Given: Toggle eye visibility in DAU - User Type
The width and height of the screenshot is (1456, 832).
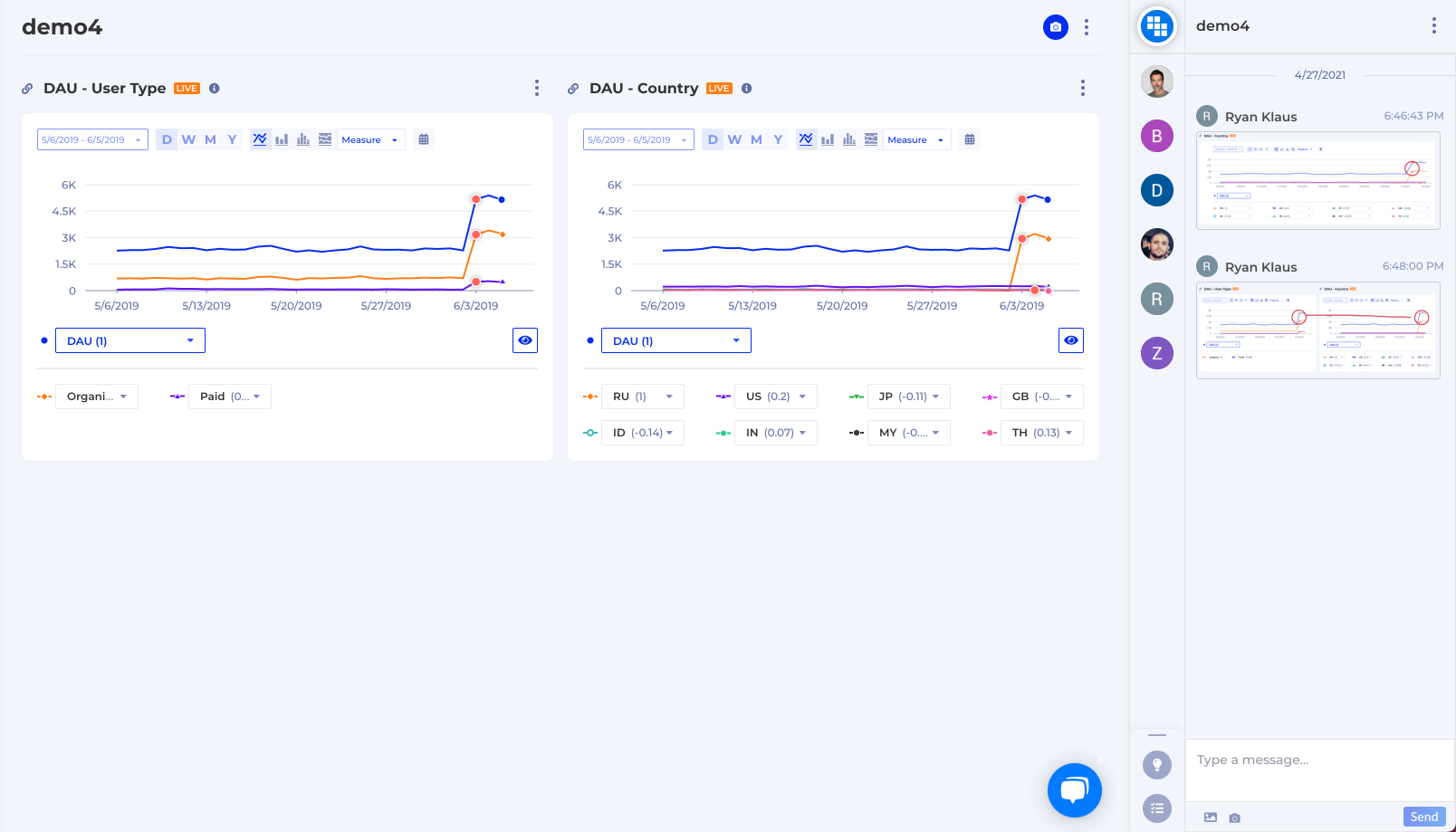Looking at the screenshot, I should pos(525,340).
